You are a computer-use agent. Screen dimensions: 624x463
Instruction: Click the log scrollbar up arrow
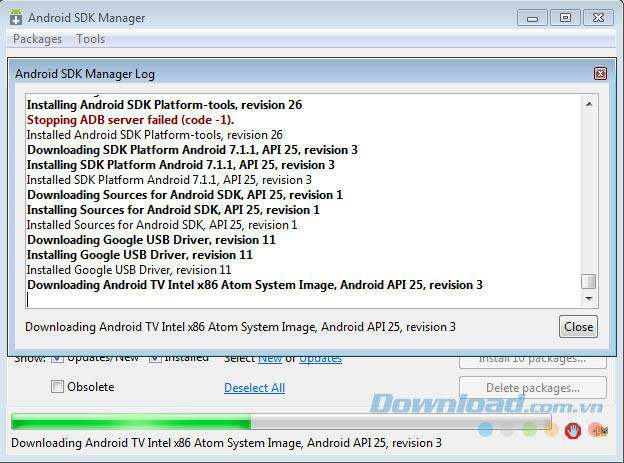(x=589, y=104)
